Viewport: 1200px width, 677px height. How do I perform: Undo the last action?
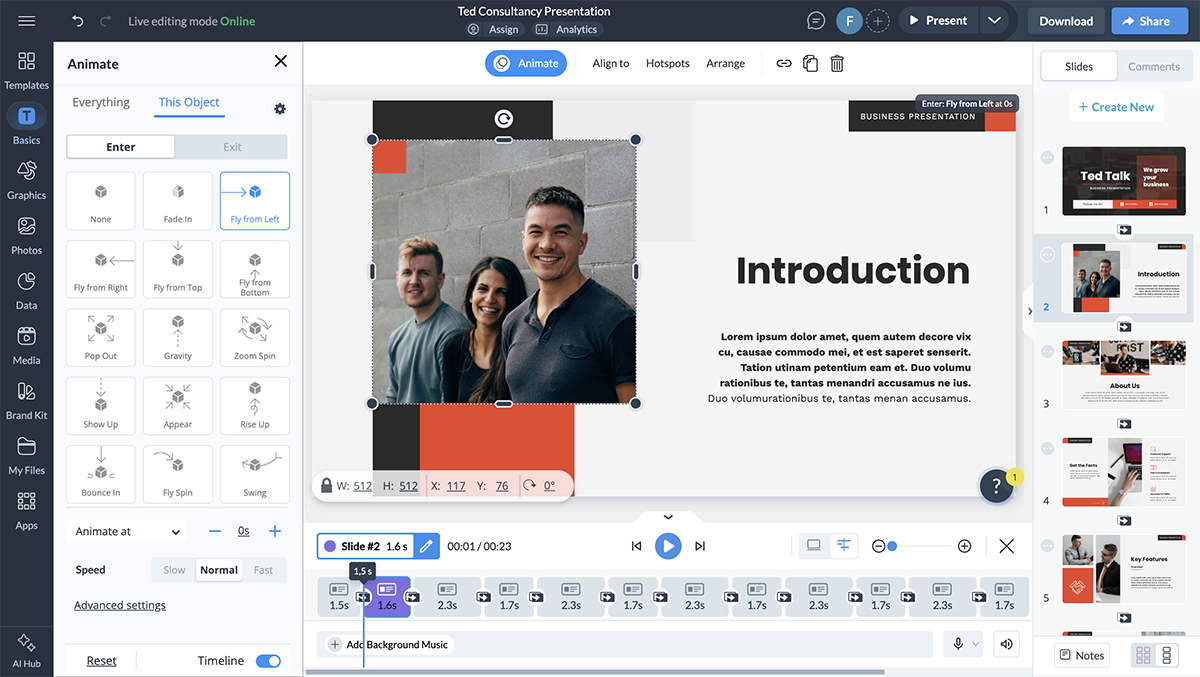tap(78, 21)
